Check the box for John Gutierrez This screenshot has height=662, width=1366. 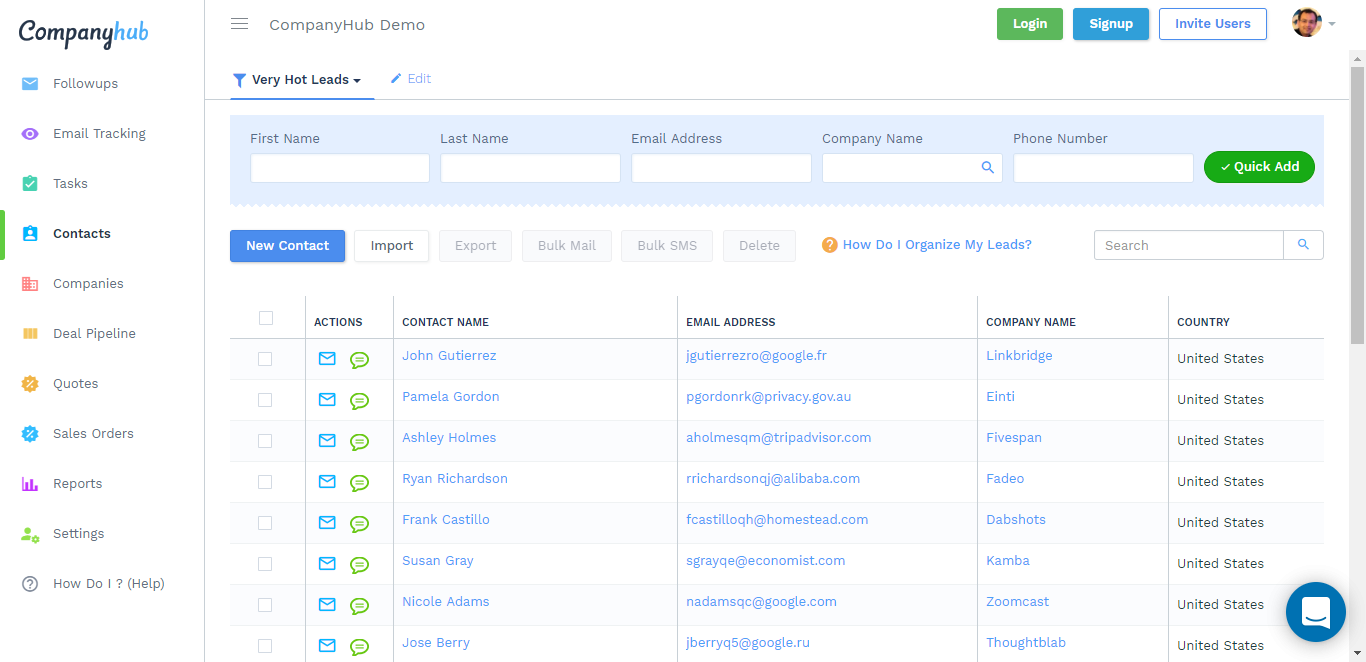point(265,359)
